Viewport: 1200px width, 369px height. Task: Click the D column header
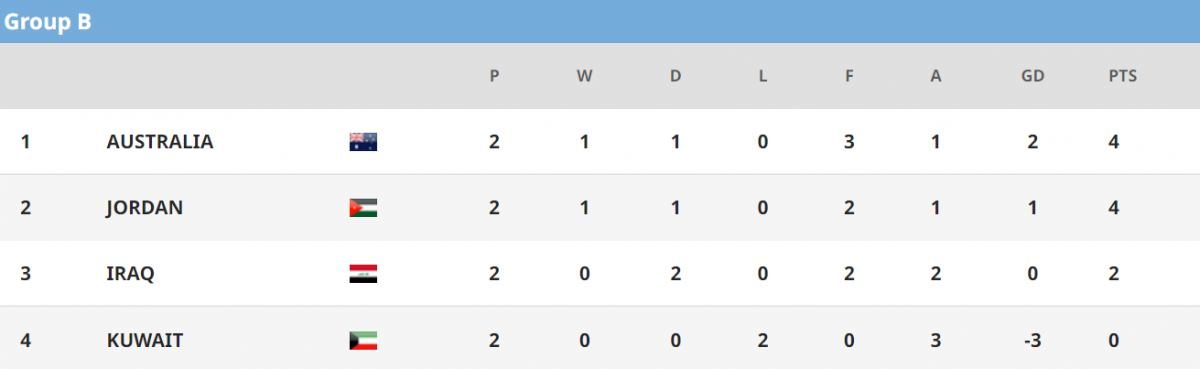675,76
